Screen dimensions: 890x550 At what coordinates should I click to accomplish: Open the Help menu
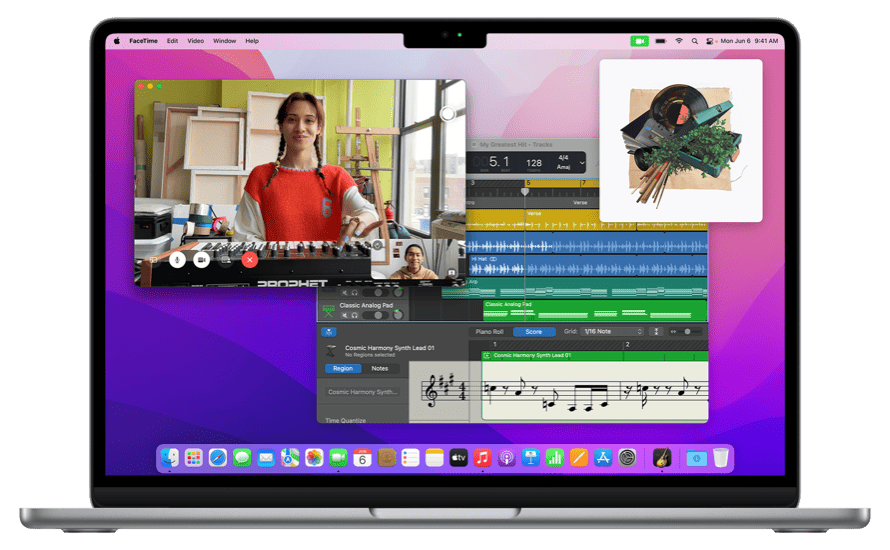tap(252, 41)
